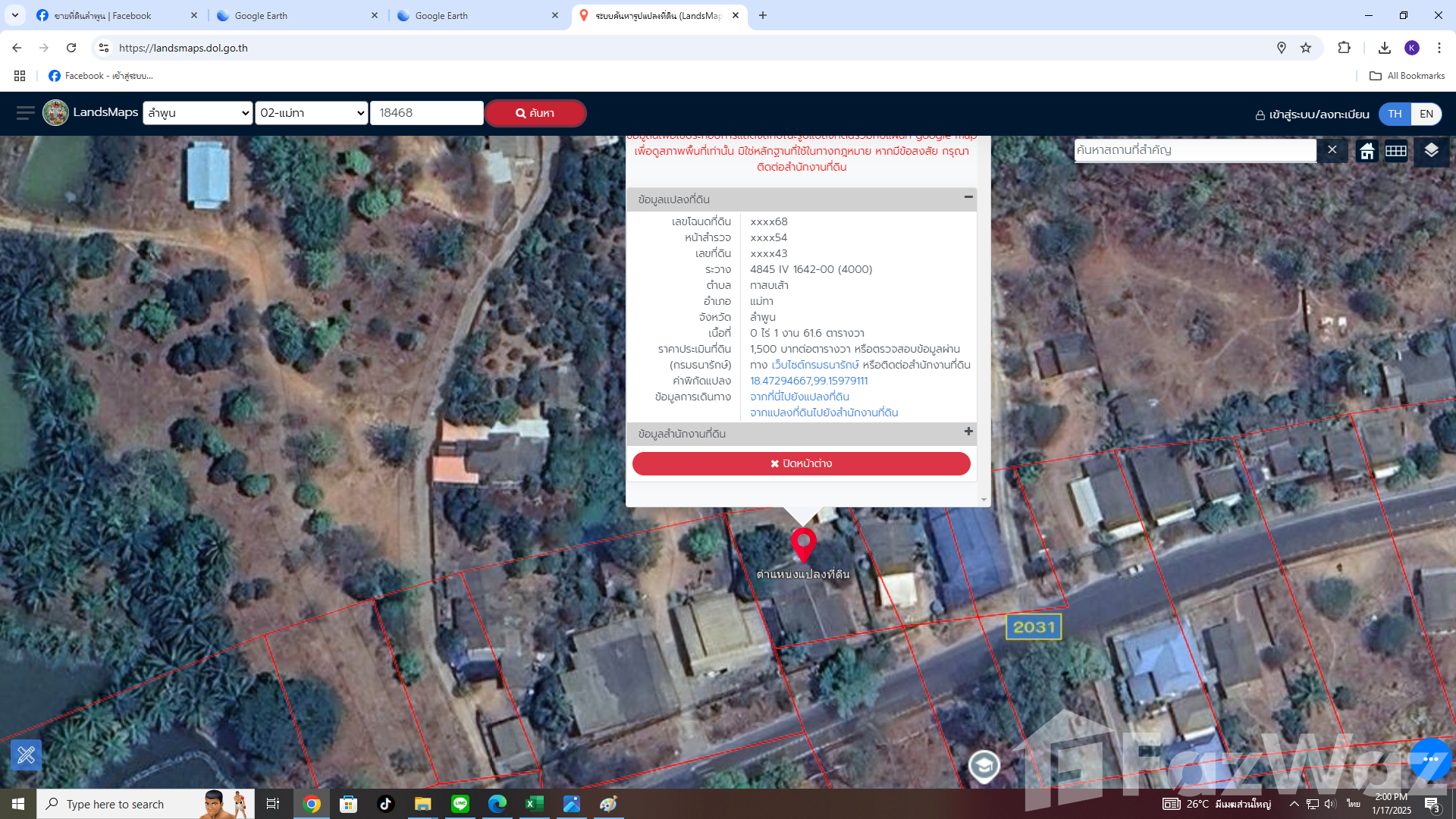Click the graduation cap help icon
This screenshot has height=819, width=1456.
(984, 766)
